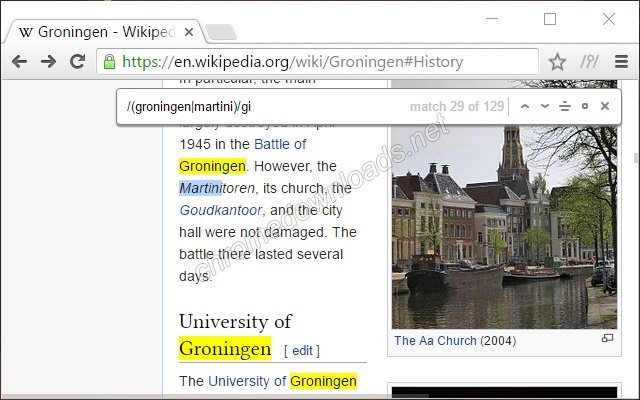This screenshot has height=400, width=640.
Task: Maximize the browser window
Action: (x=550, y=19)
